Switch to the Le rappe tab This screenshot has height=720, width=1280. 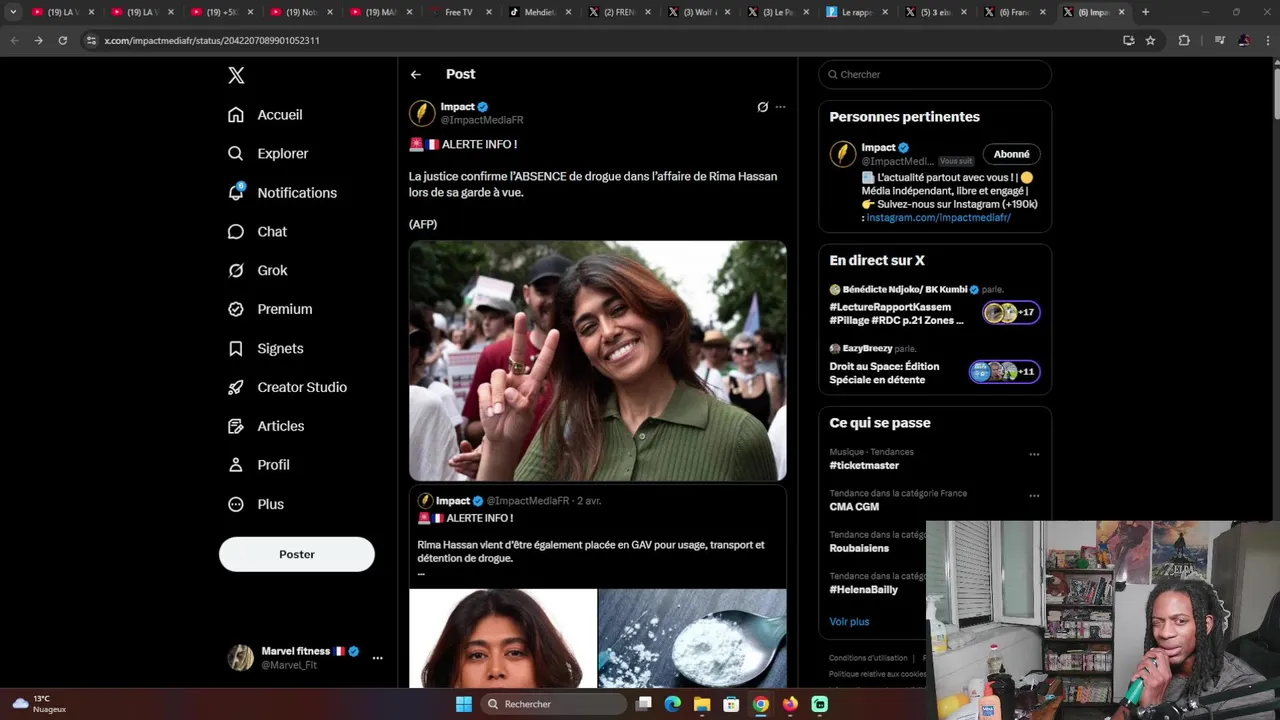pos(860,12)
